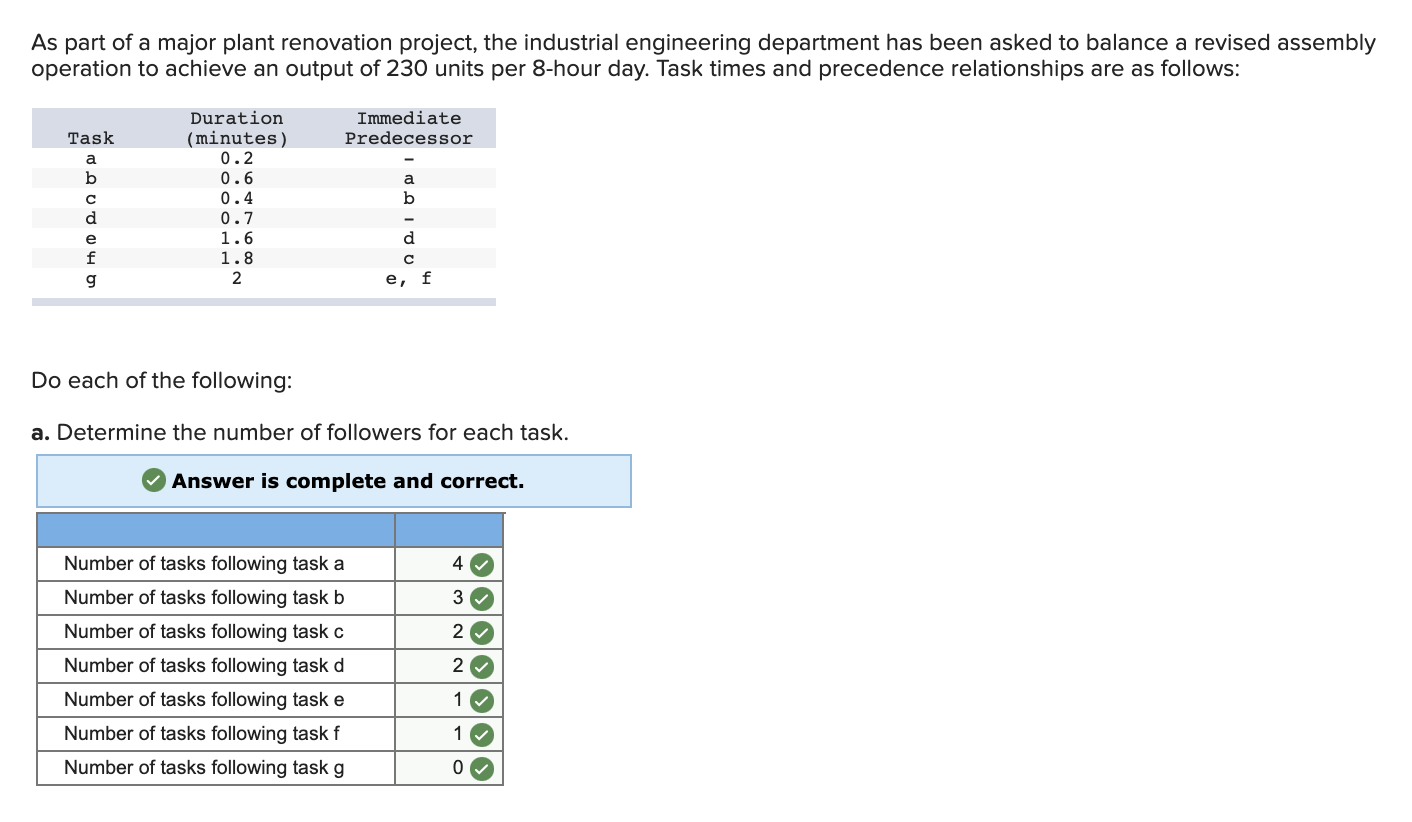Screen dimensions: 1412x822
Task: Click the checkmark next to task d's answer
Action: pos(480,665)
